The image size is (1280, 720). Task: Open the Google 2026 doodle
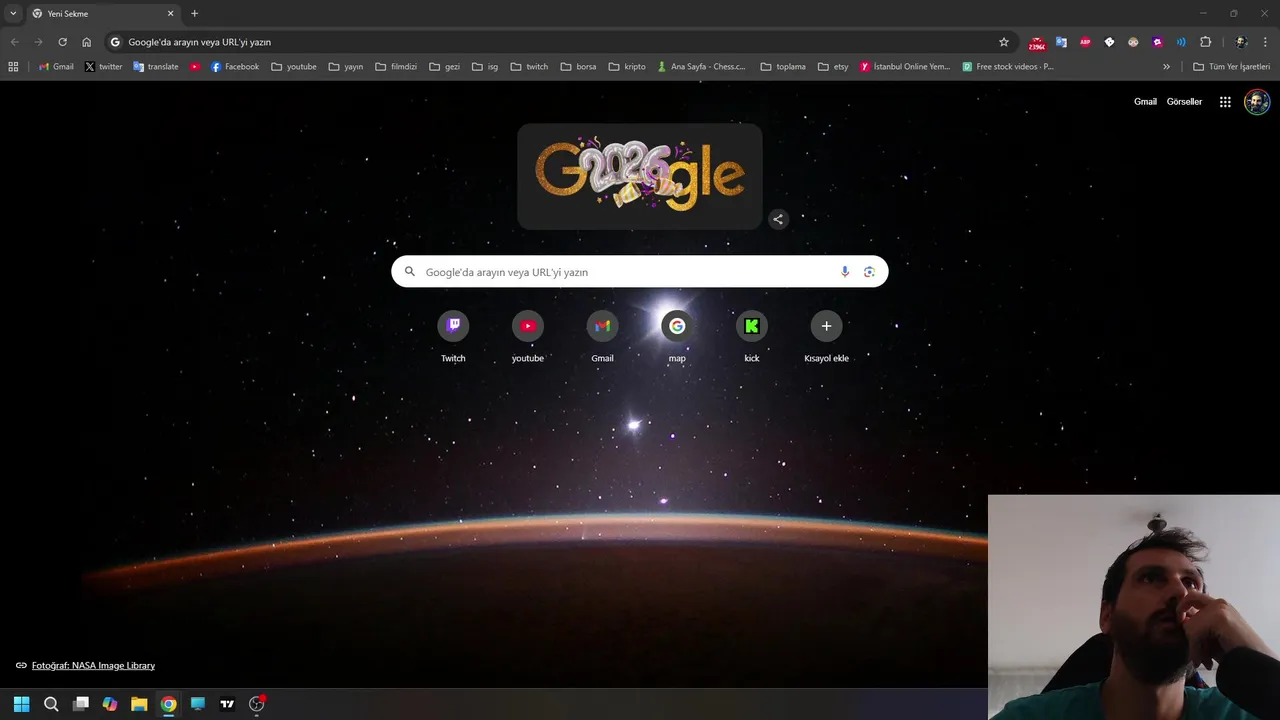point(640,176)
